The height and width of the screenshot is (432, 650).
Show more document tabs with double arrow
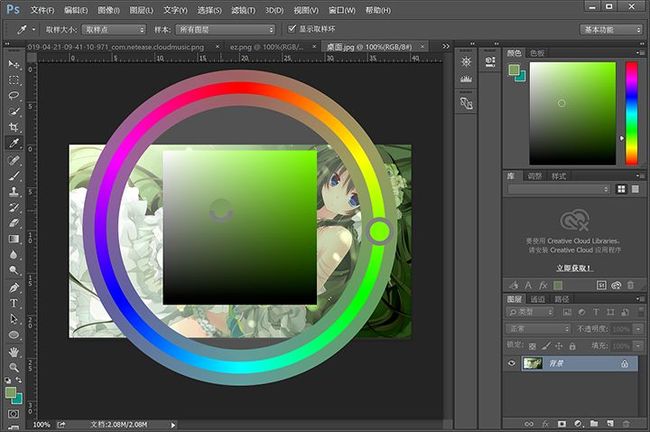[446, 46]
